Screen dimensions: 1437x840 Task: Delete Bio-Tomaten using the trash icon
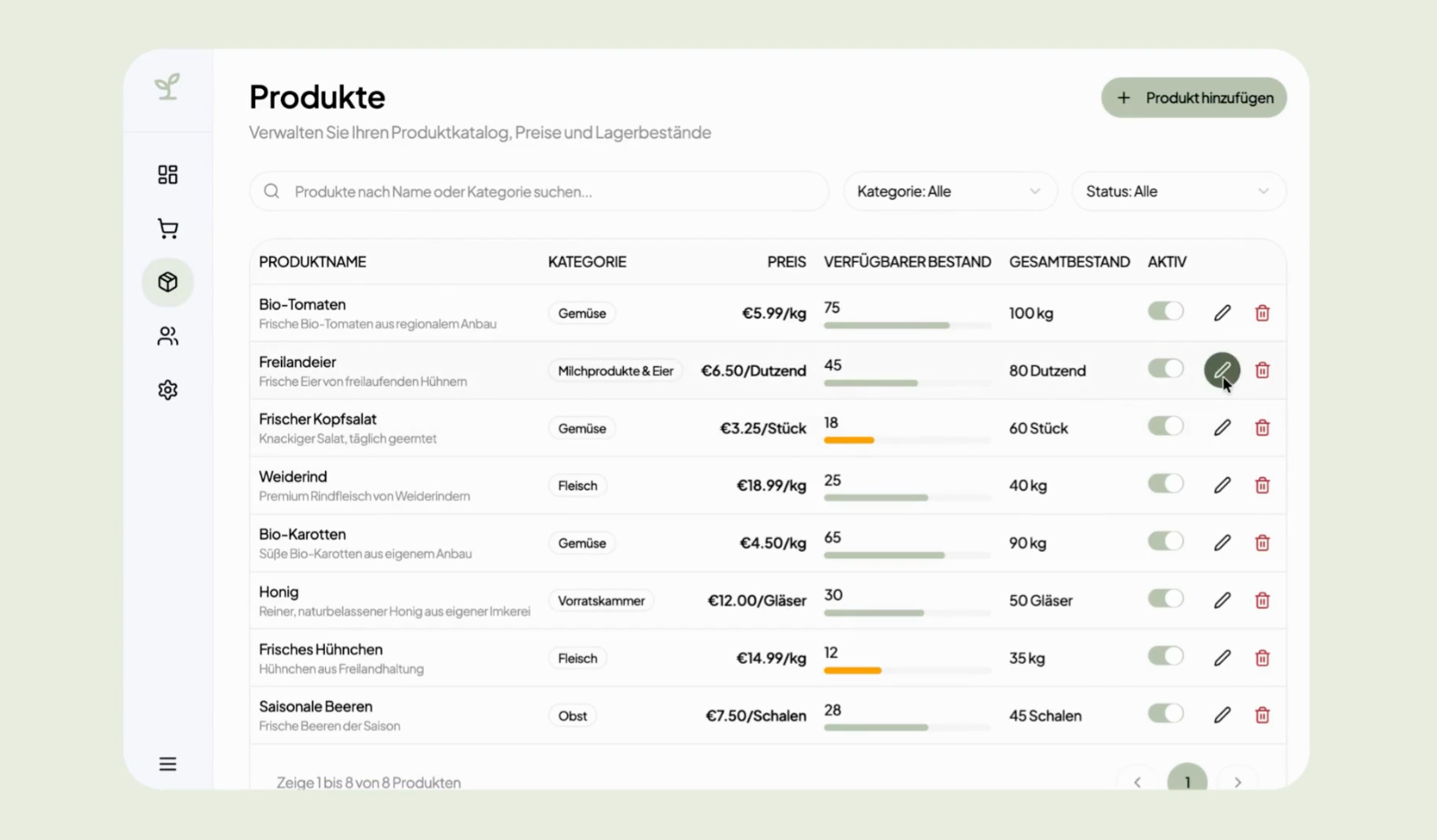tap(1262, 313)
